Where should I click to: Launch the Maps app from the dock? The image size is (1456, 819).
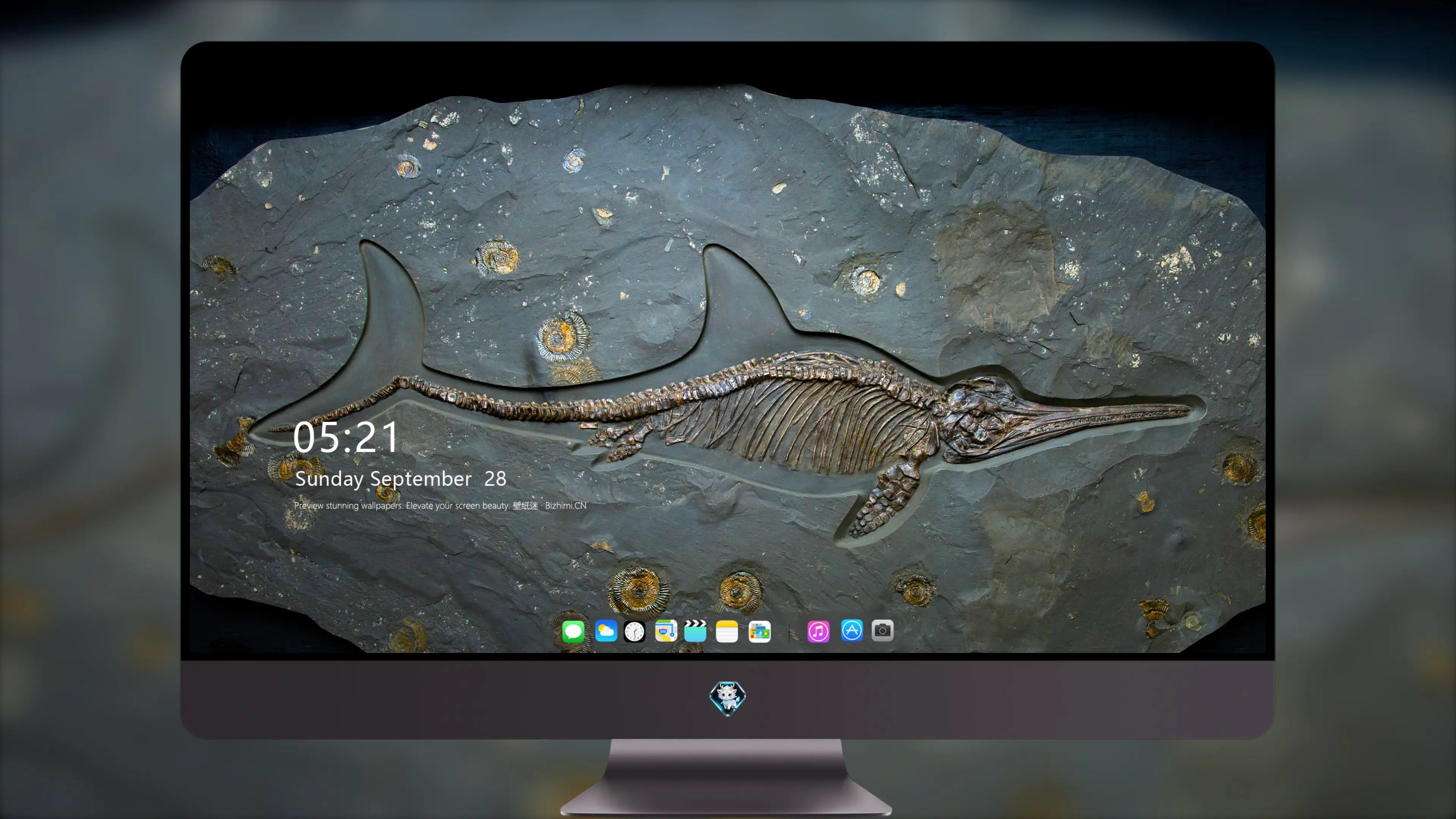(x=666, y=631)
